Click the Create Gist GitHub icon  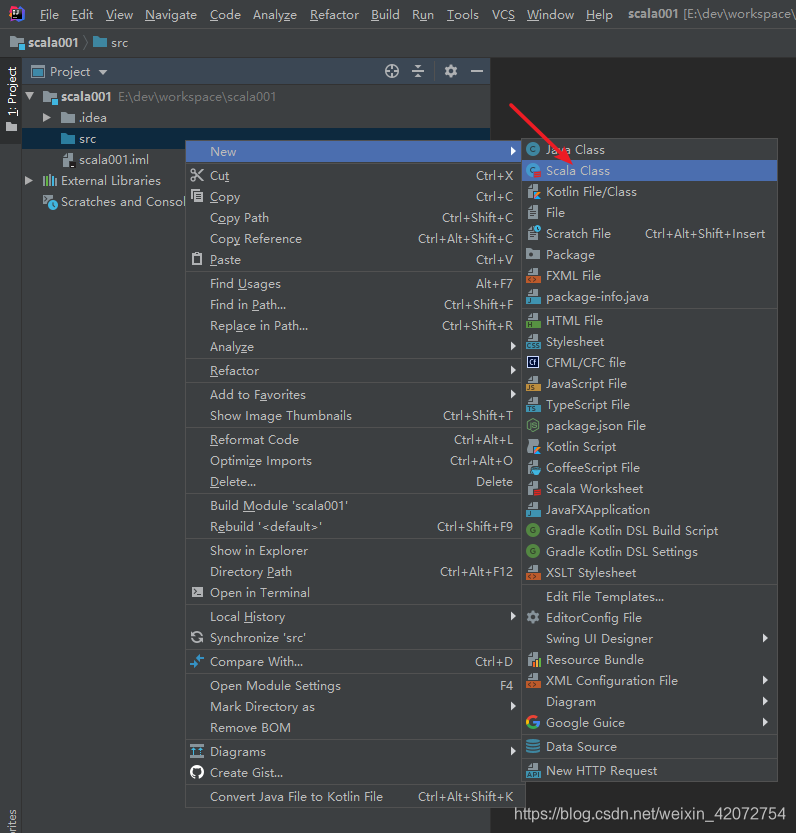tap(197, 772)
